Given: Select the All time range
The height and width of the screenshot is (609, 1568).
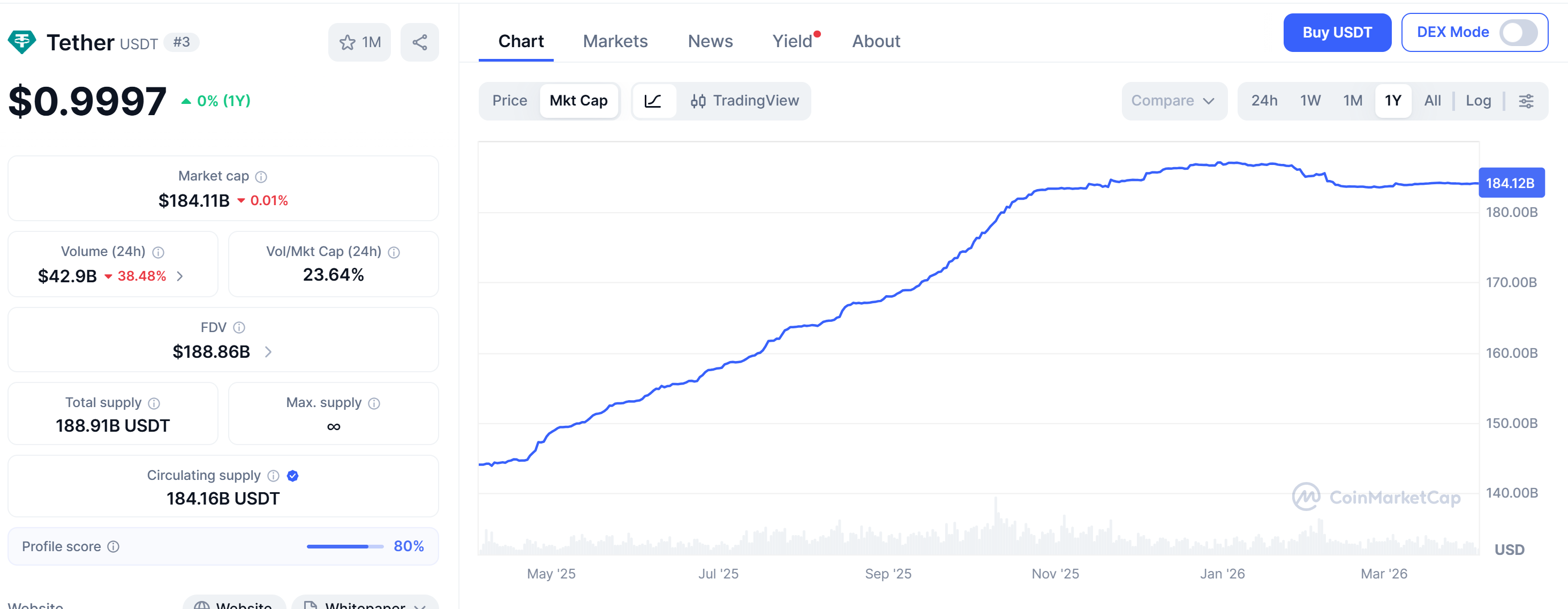Looking at the screenshot, I should click(x=1433, y=101).
